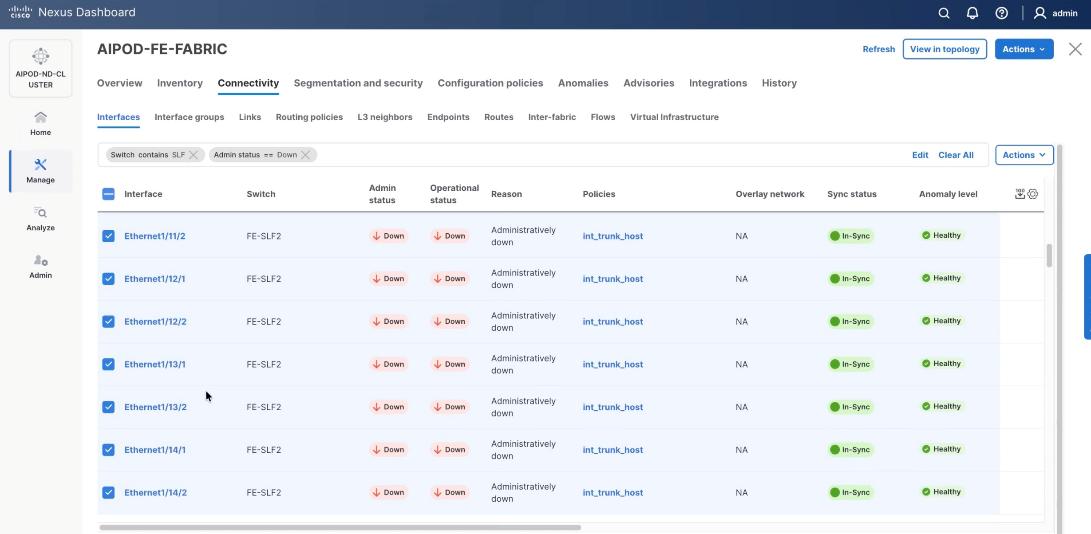
Task: Click the horizontal table scrollbar
Action: tap(340, 527)
